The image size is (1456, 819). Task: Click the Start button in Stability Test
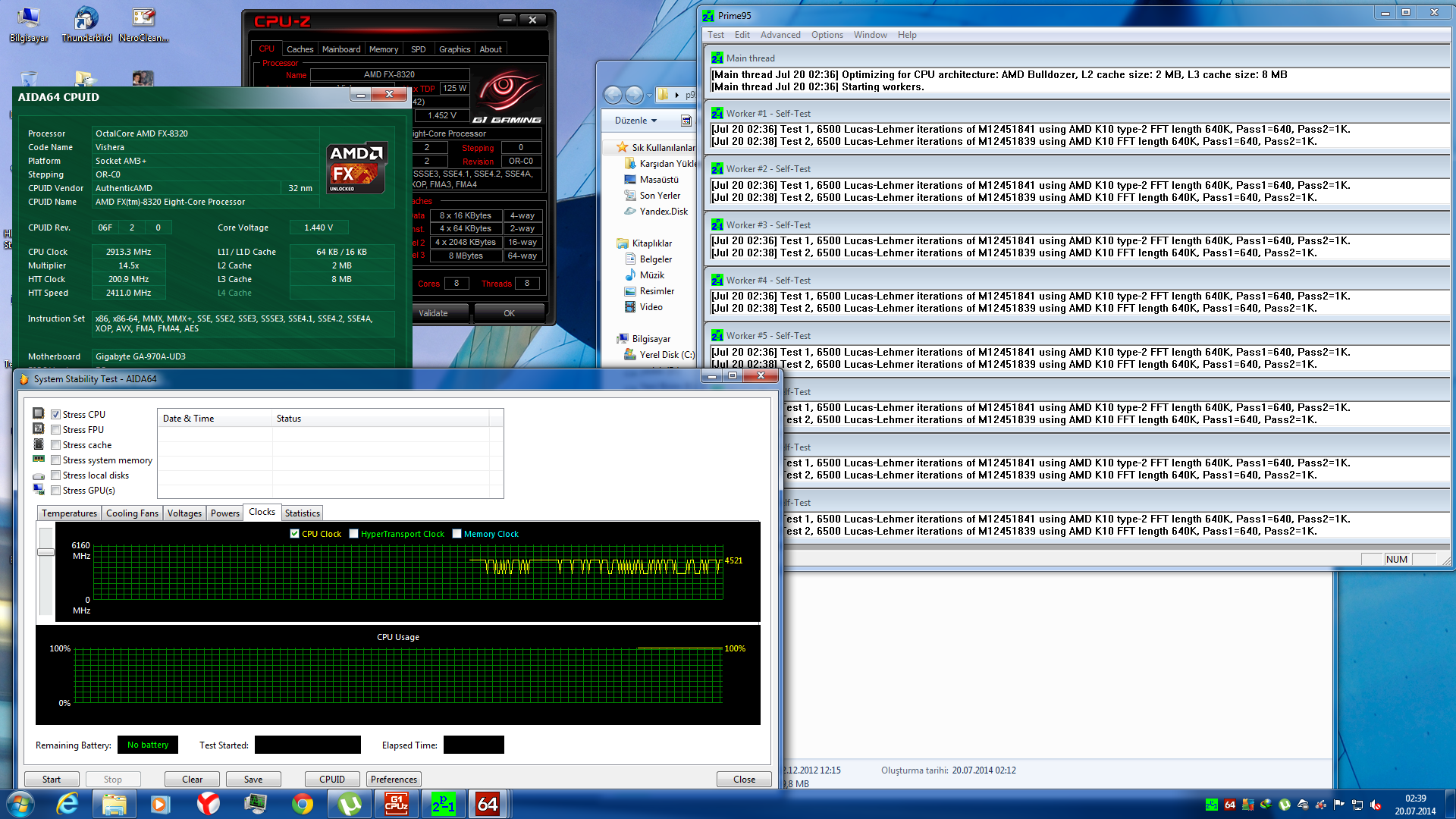tap(52, 780)
